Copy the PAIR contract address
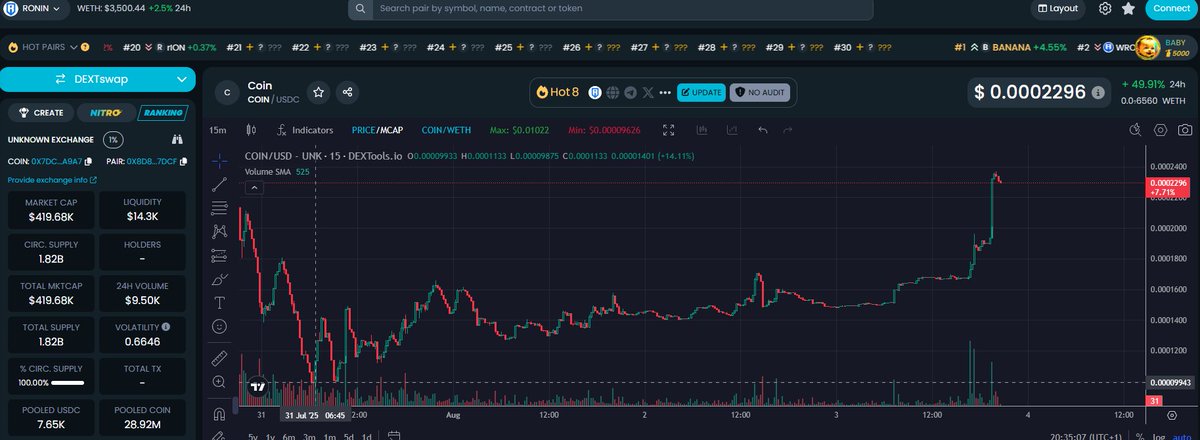 click(183, 161)
